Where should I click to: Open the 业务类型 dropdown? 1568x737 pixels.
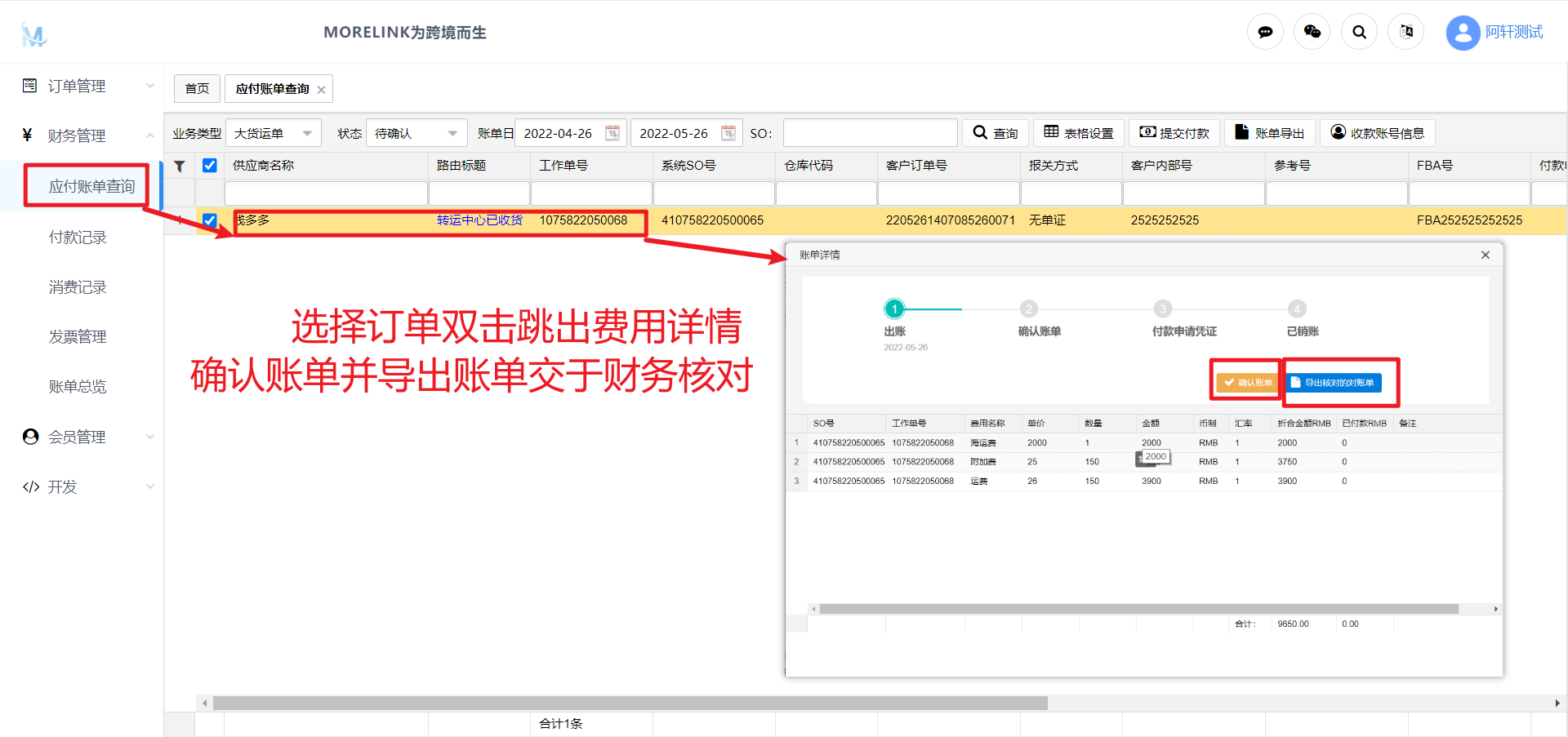point(273,133)
